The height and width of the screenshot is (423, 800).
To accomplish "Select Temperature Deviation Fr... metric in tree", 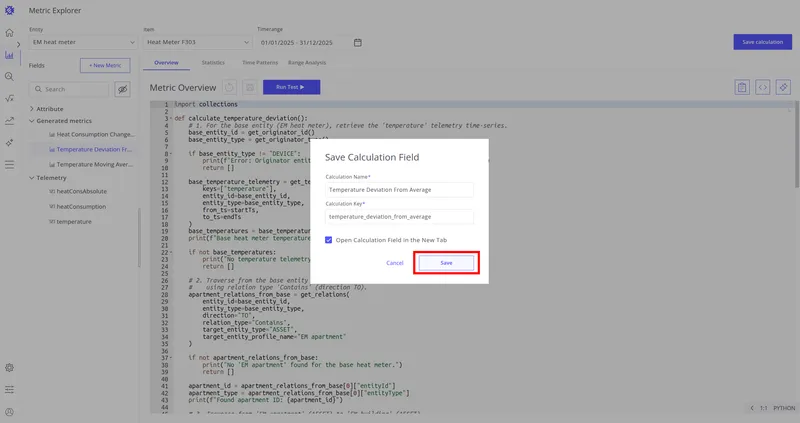I will pos(94,150).
